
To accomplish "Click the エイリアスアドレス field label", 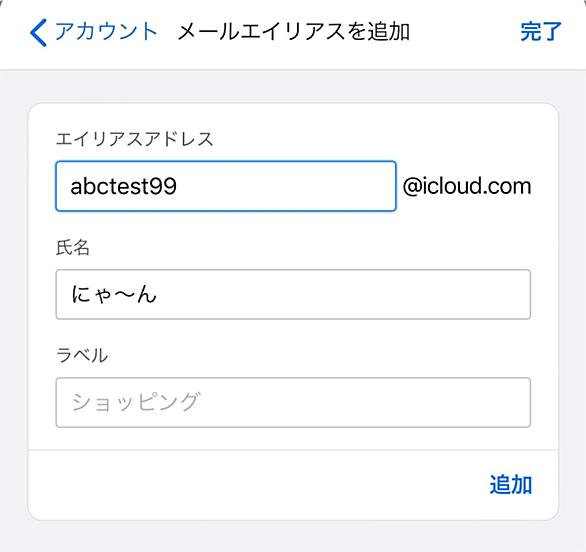I will click(134, 139).
